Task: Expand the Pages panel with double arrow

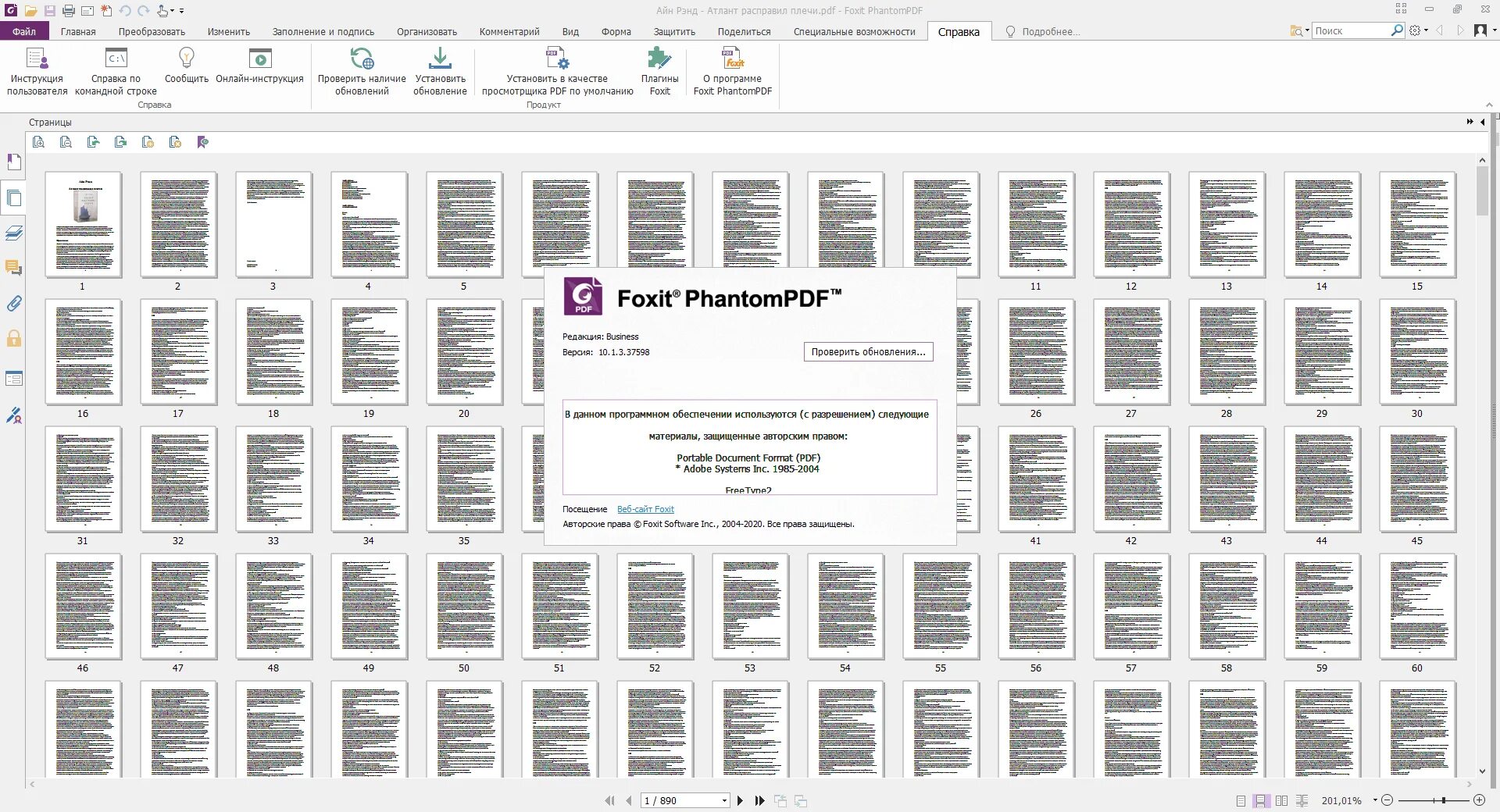Action: (1470, 122)
